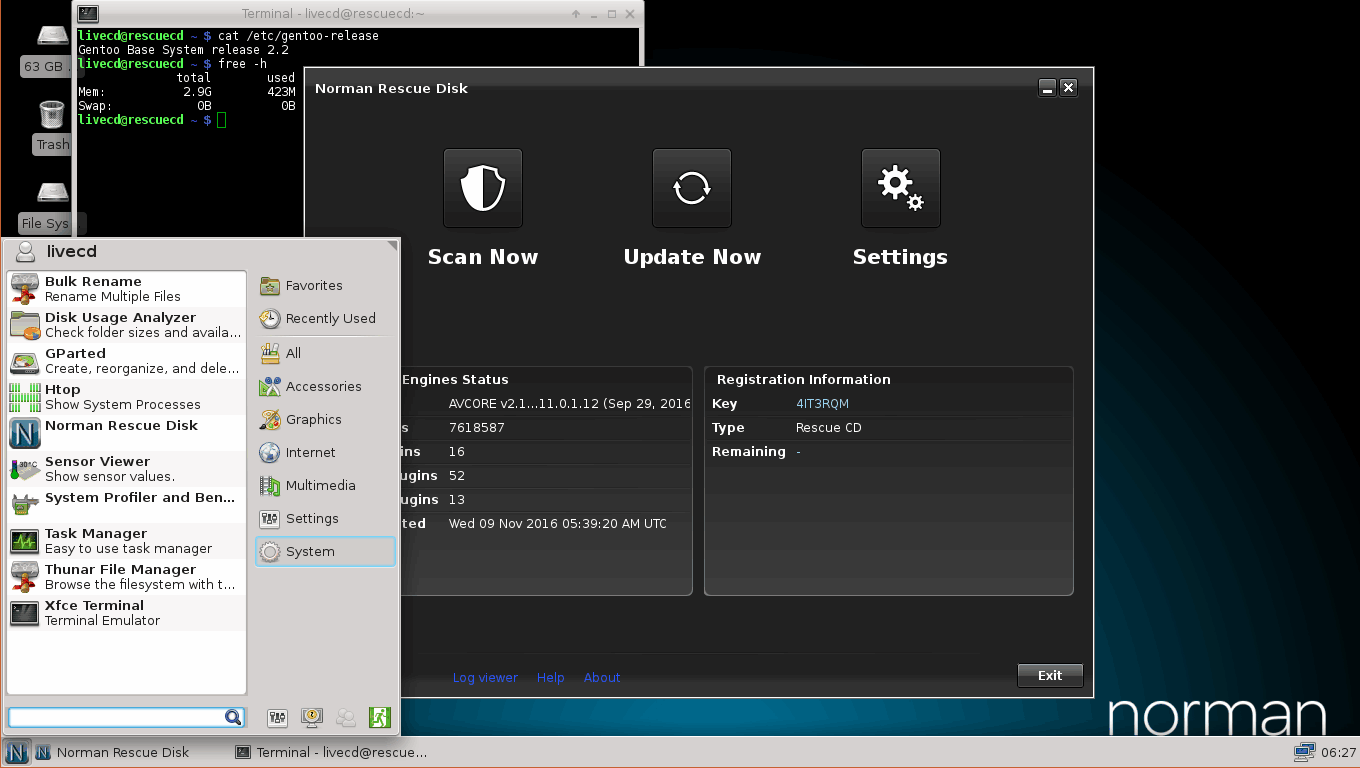Click the livecd user name header
The width and height of the screenshot is (1360, 768).
[72, 252]
